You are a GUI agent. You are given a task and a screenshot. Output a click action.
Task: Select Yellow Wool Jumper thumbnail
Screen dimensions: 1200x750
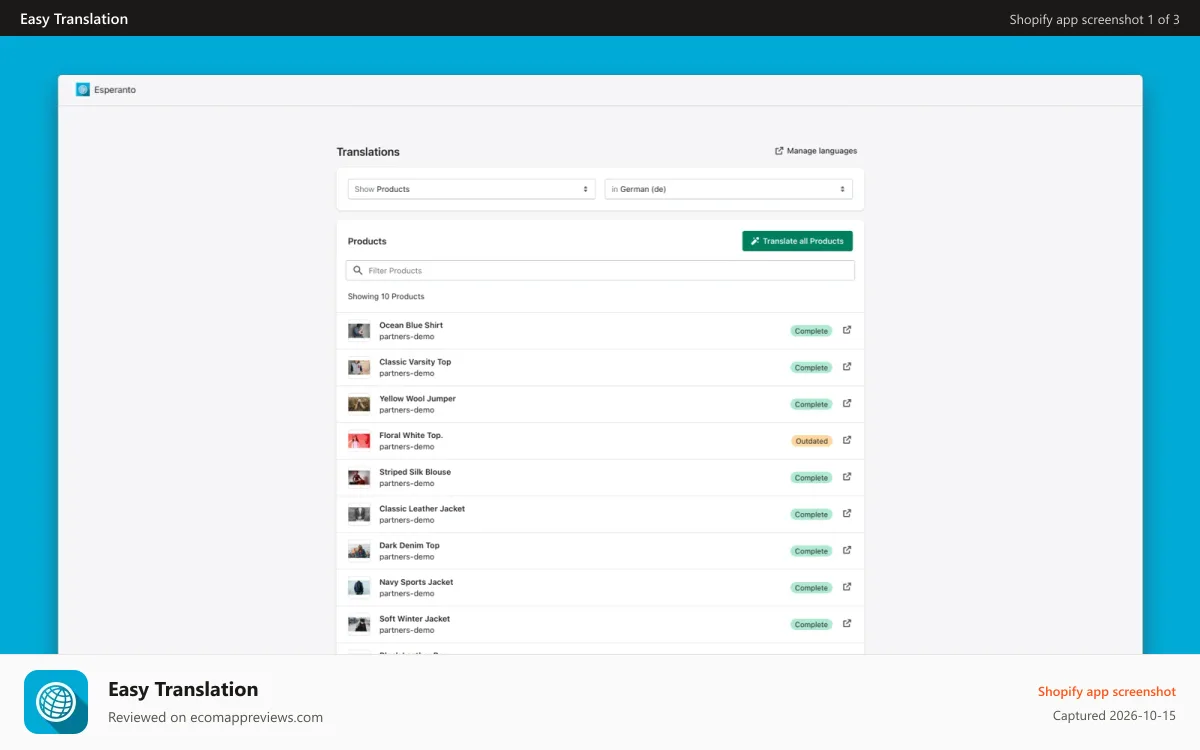[359, 404]
